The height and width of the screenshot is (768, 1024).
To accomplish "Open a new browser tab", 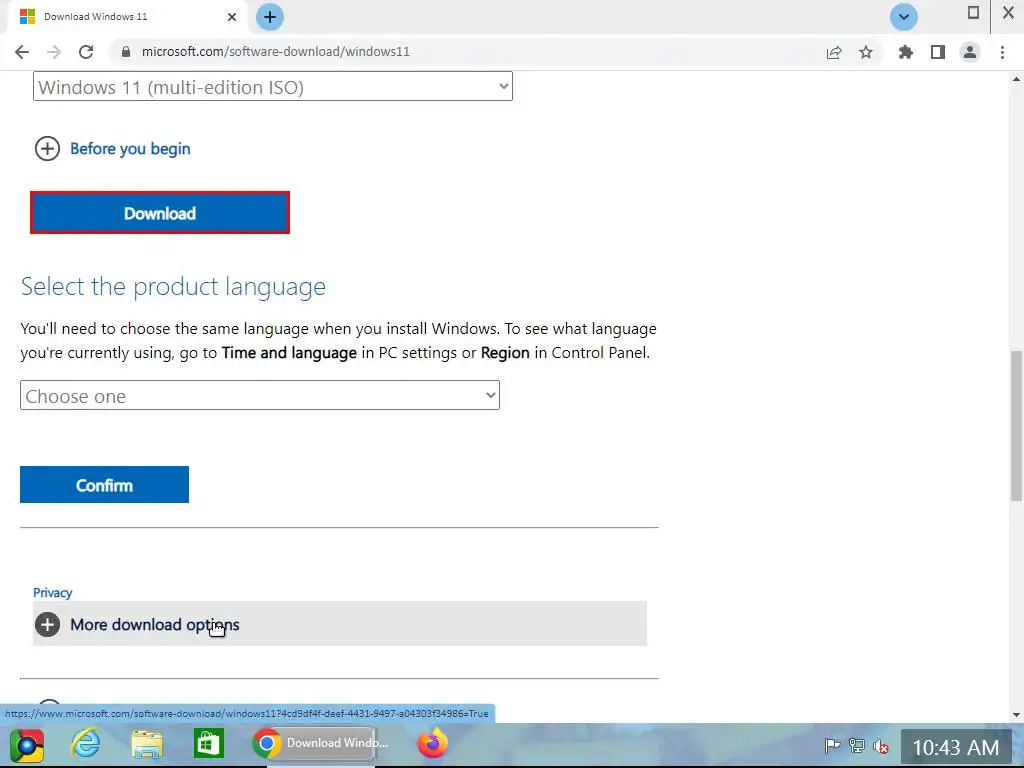I will (270, 17).
